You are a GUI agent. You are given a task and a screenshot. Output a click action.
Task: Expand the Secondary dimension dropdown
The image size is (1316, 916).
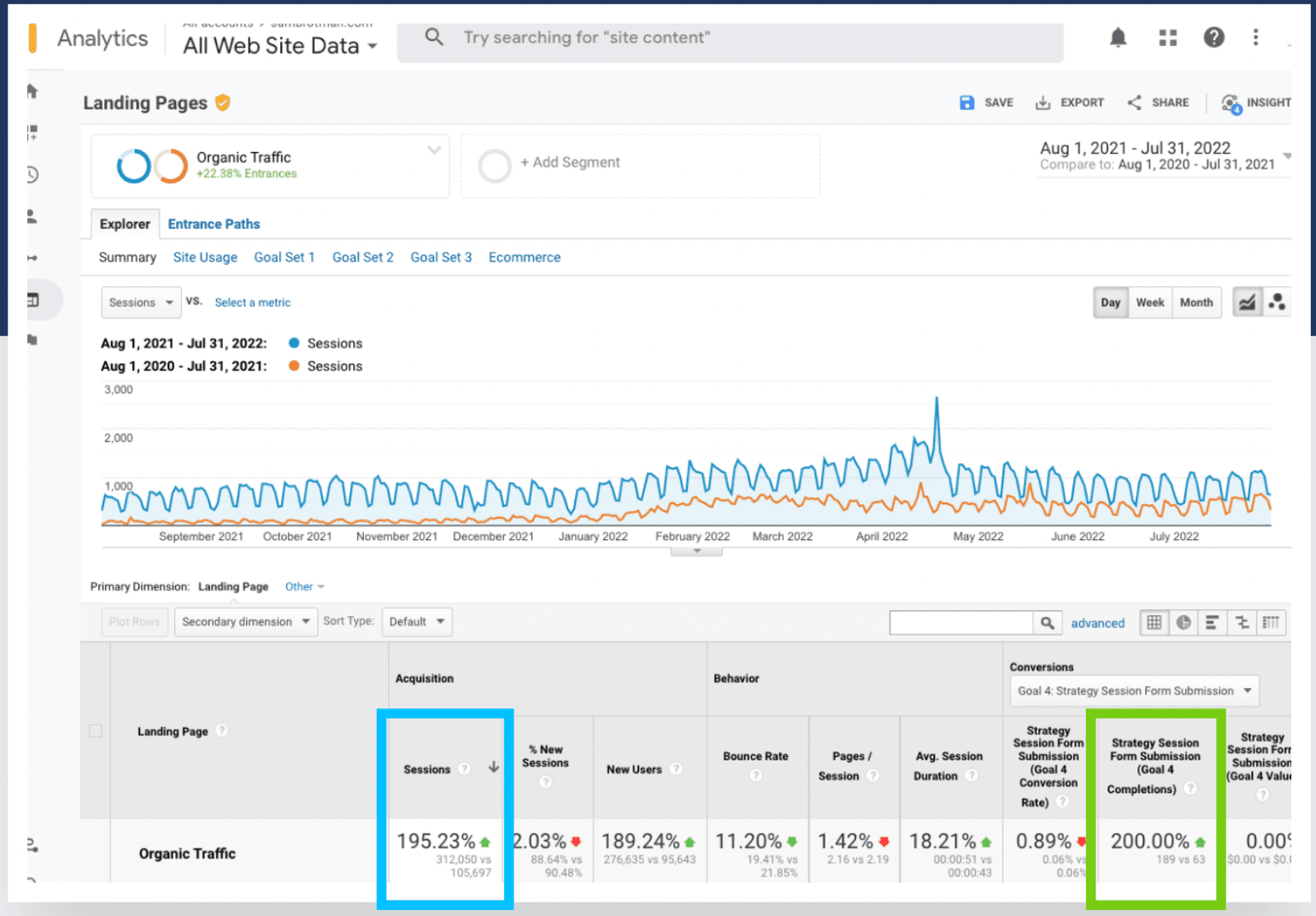(245, 622)
